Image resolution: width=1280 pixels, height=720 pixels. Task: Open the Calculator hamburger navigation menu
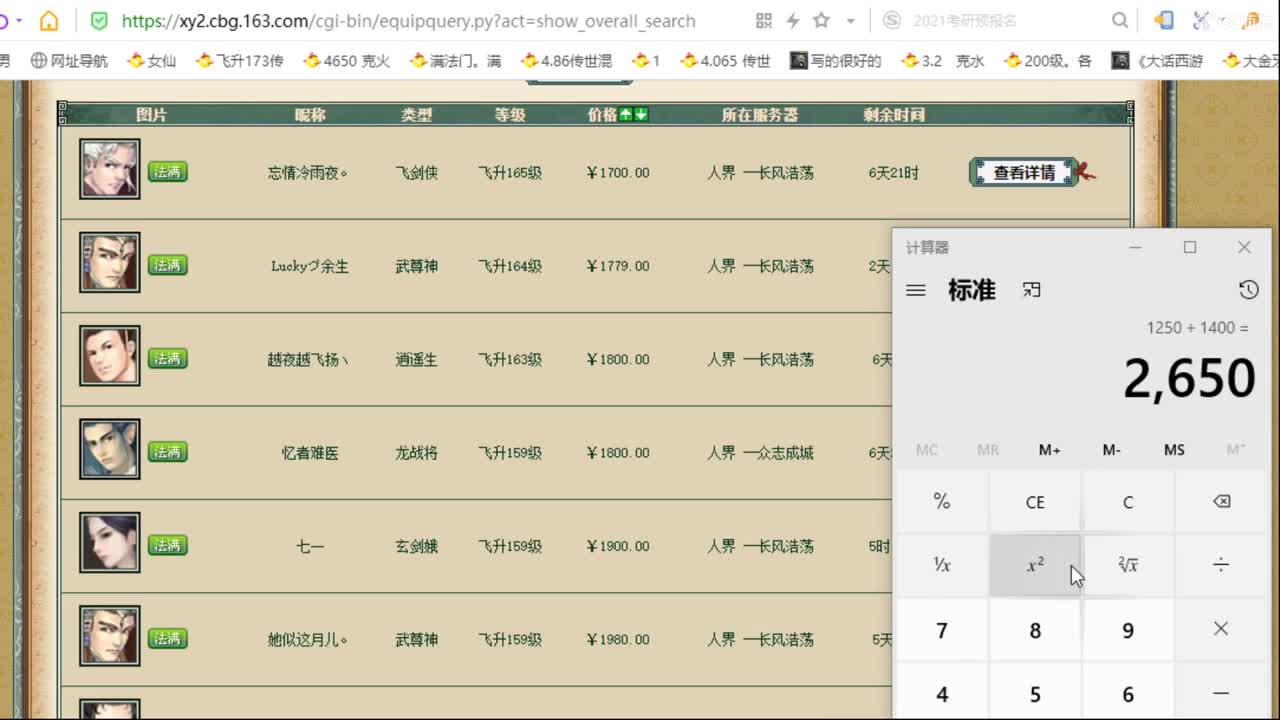coord(915,290)
